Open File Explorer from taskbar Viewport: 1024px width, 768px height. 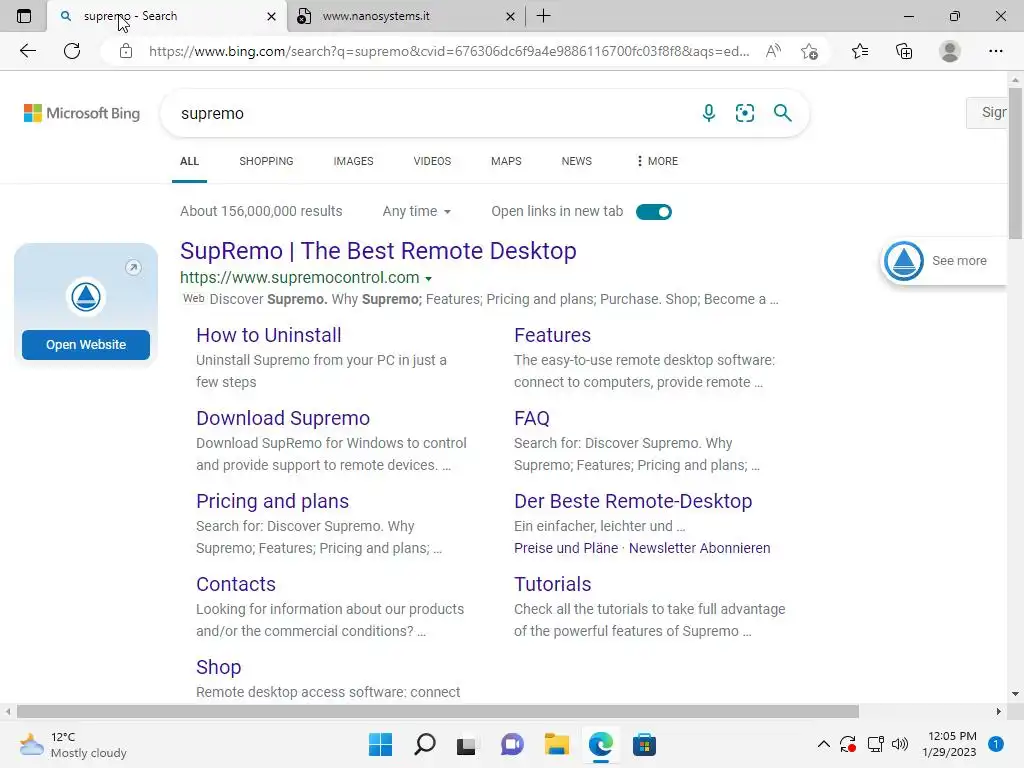[556, 744]
